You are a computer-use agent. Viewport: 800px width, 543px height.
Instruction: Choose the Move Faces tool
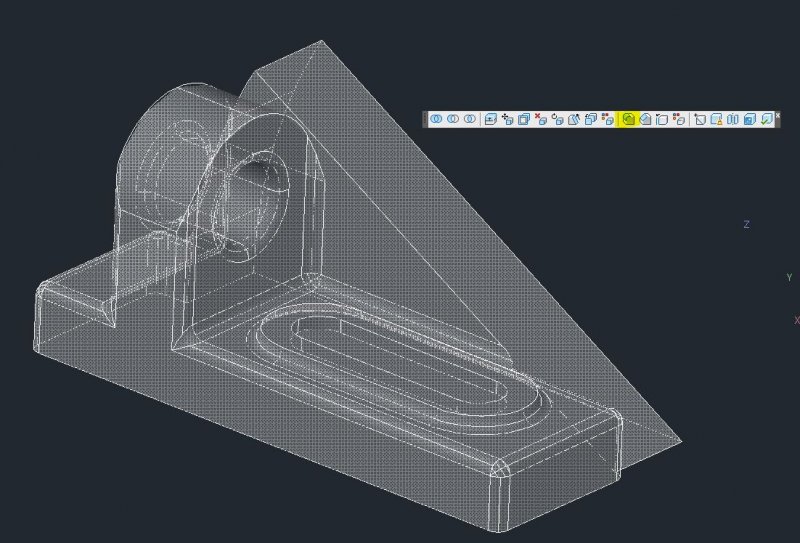point(507,119)
